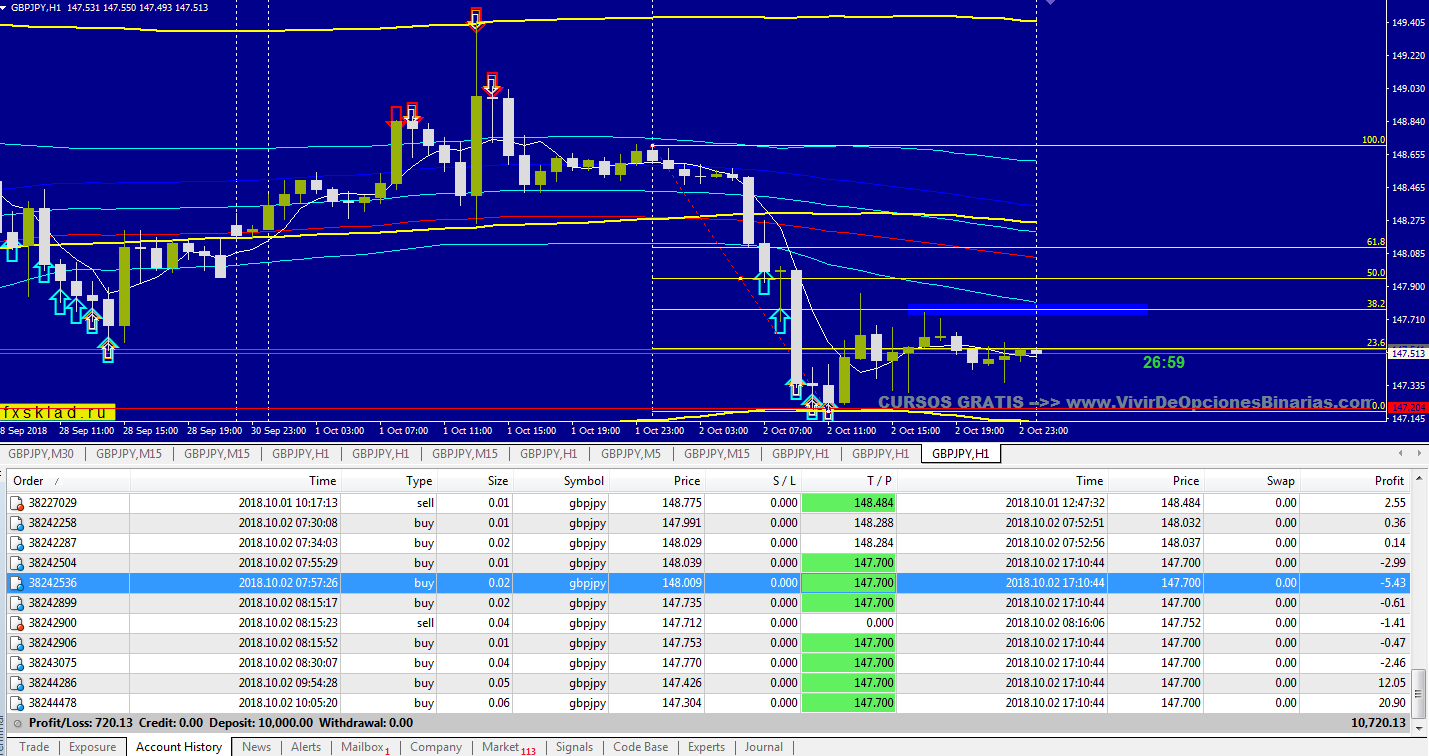
Task: Click the purple chart shift triangle marker
Action: [x=1049, y=3]
